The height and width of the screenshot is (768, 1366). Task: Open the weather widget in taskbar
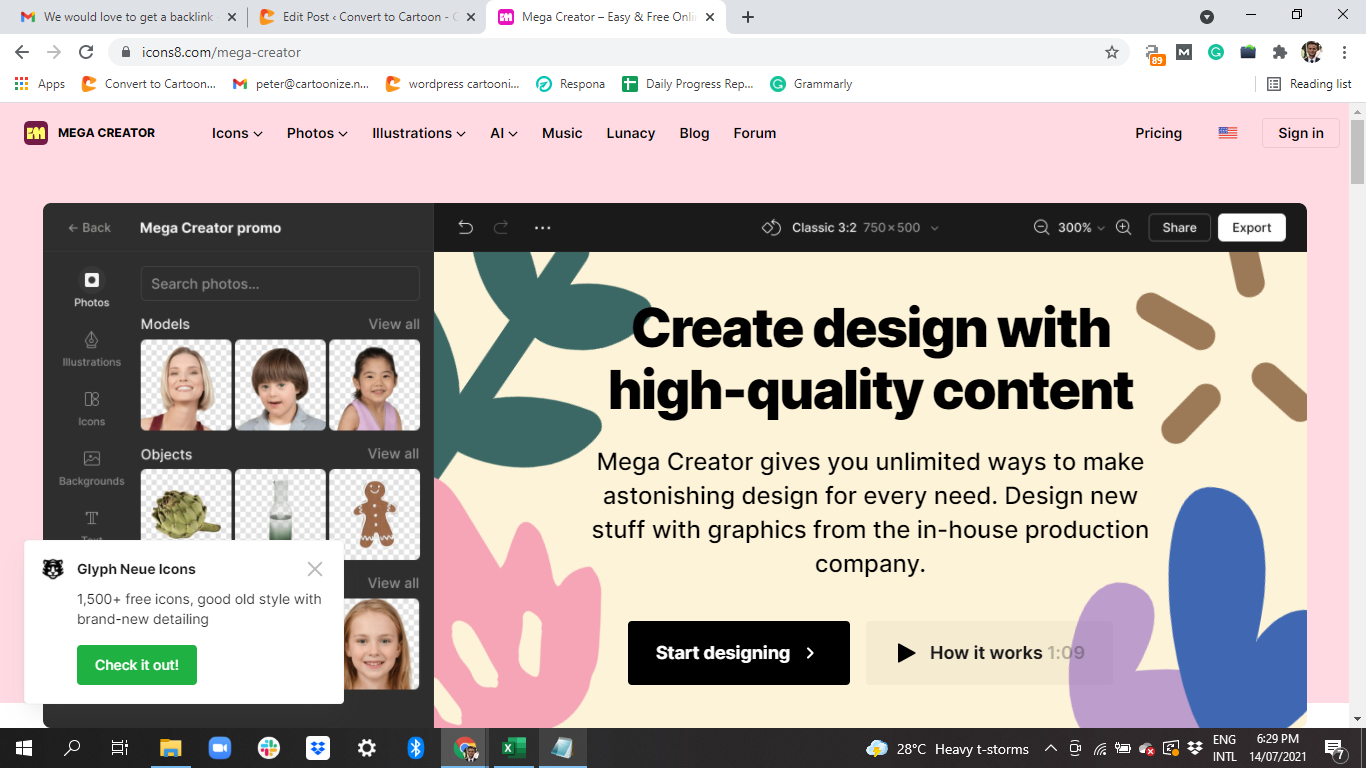(947, 748)
